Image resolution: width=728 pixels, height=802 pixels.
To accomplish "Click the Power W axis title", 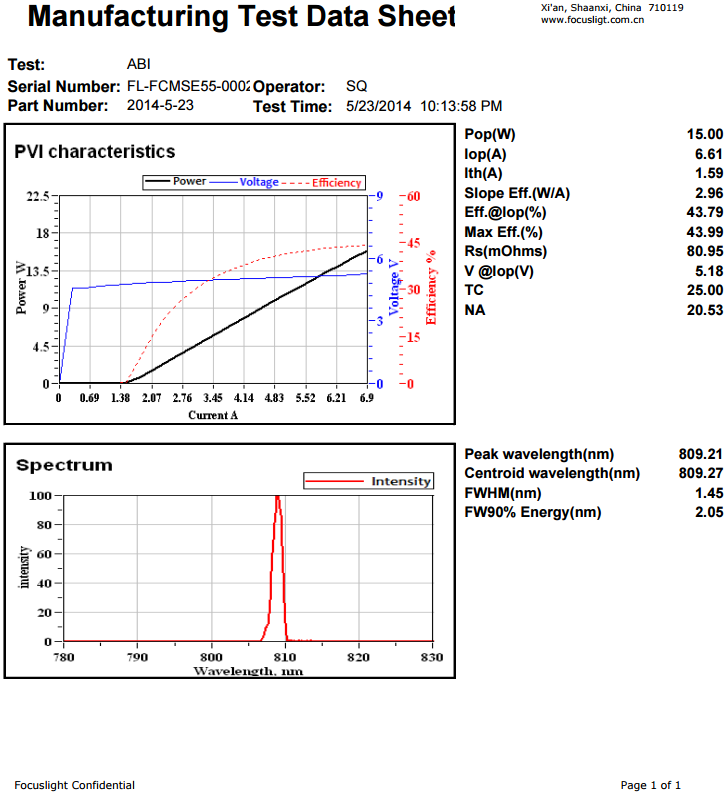I will click(21, 287).
